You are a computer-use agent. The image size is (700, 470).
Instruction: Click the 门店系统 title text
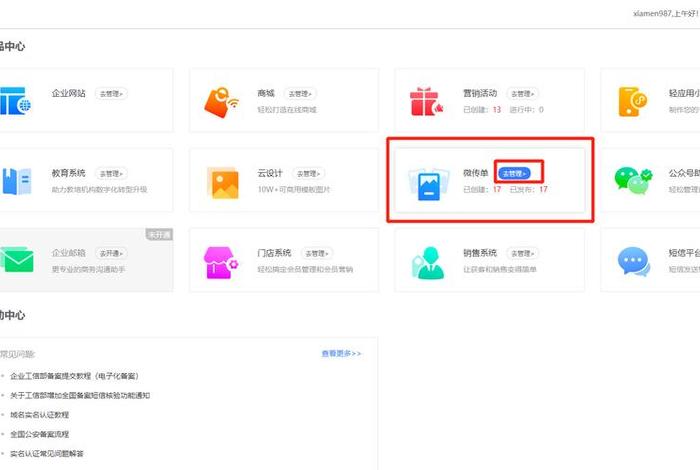[x=274, y=253]
